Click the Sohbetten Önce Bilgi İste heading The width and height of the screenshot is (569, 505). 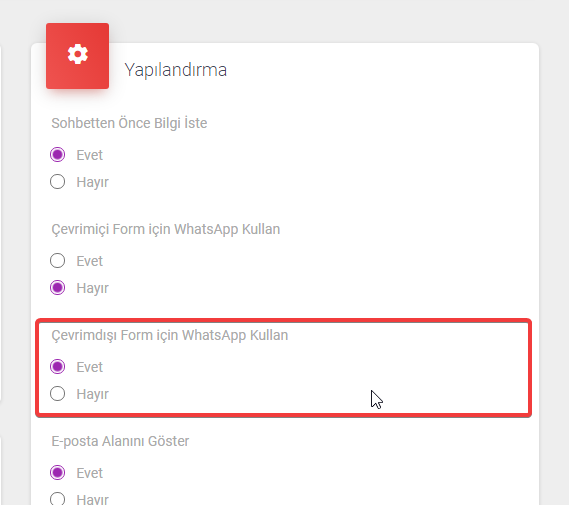coord(129,123)
